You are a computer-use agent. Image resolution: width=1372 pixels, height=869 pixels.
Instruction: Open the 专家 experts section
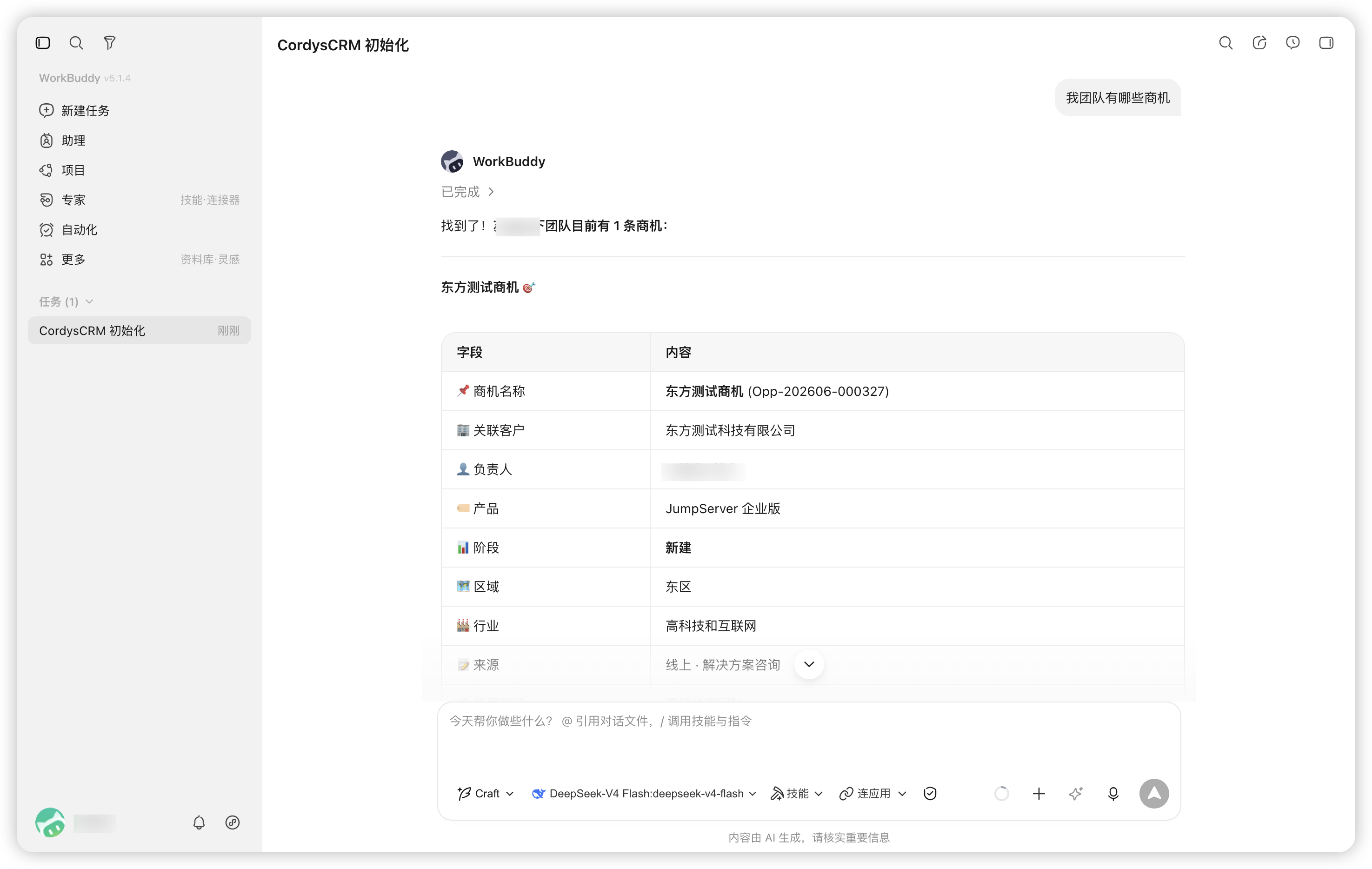63,200
